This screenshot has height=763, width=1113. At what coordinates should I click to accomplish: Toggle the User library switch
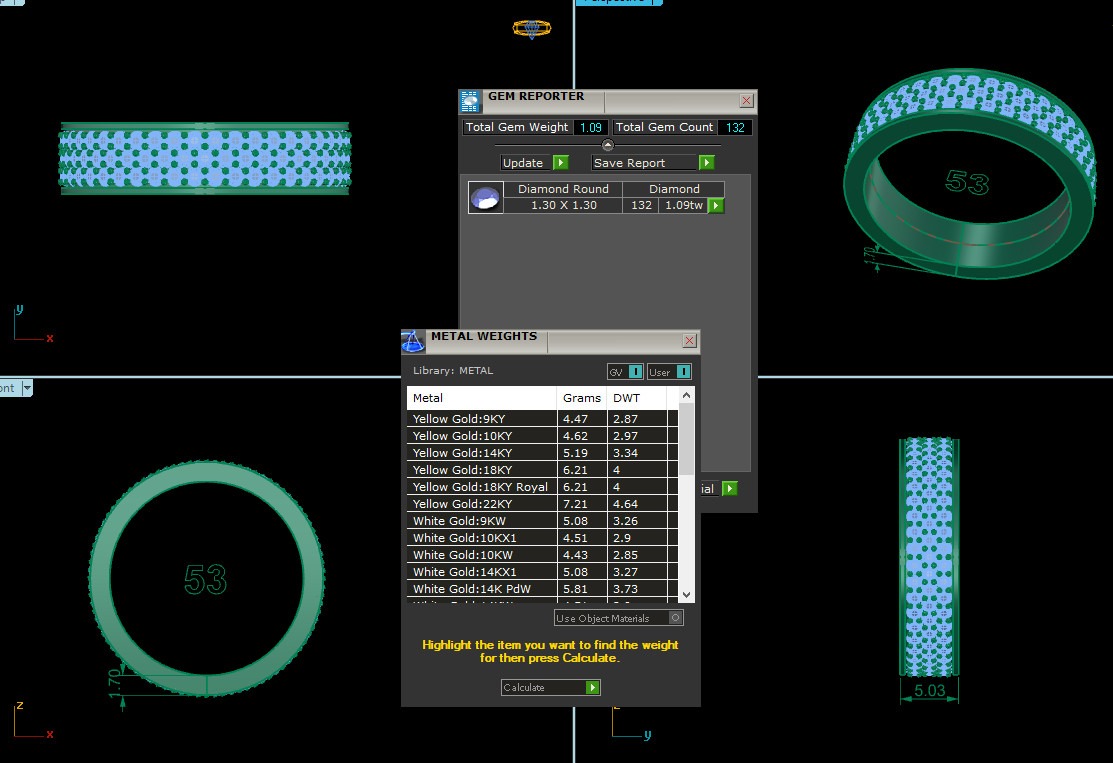pyautogui.click(x=682, y=372)
